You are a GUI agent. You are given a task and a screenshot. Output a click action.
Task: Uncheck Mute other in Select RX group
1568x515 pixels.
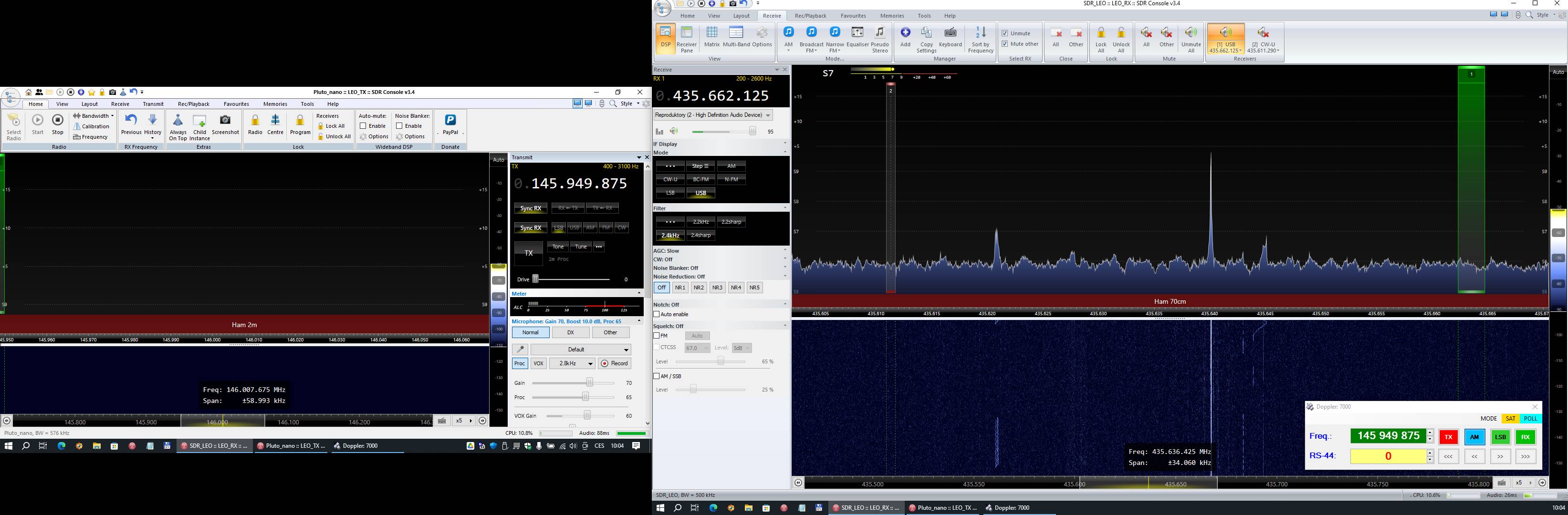[x=1005, y=44]
